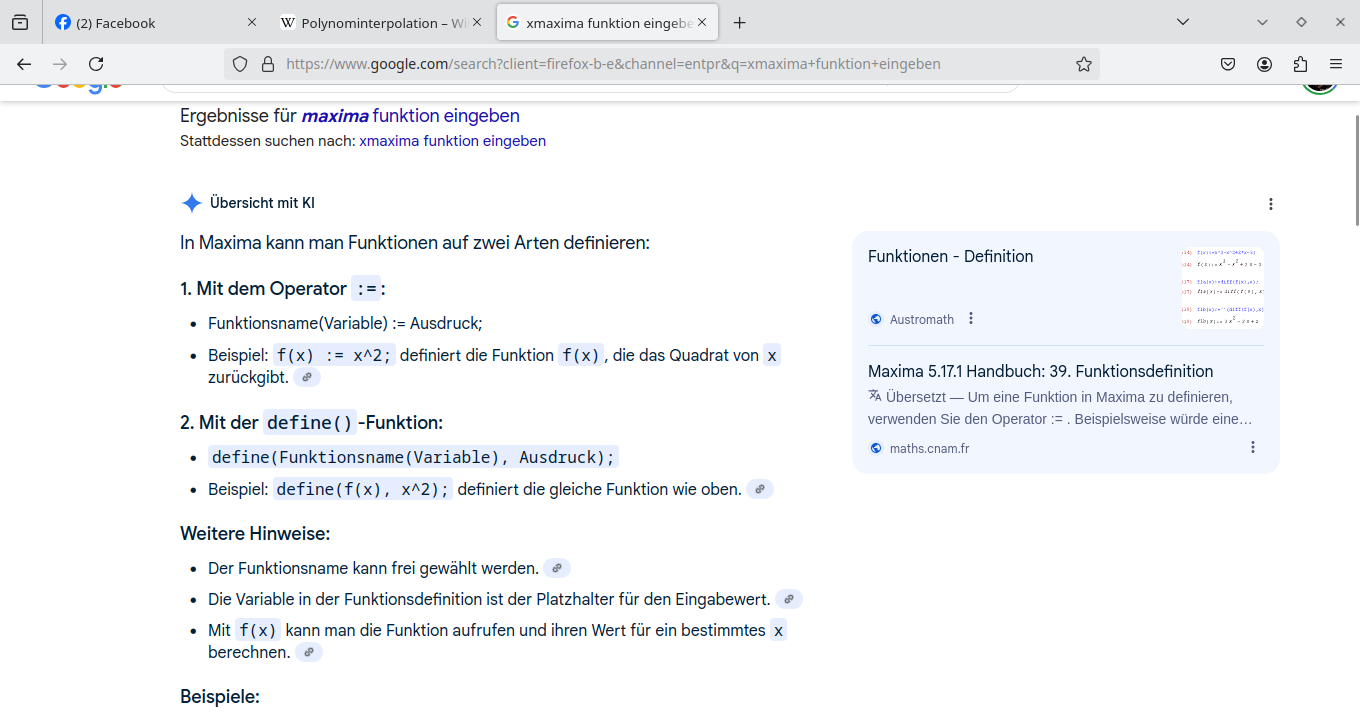Screen dimensions: 1360x724
Task: Click the 'xmaxima funktion eingeben' search link
Action: (x=452, y=141)
